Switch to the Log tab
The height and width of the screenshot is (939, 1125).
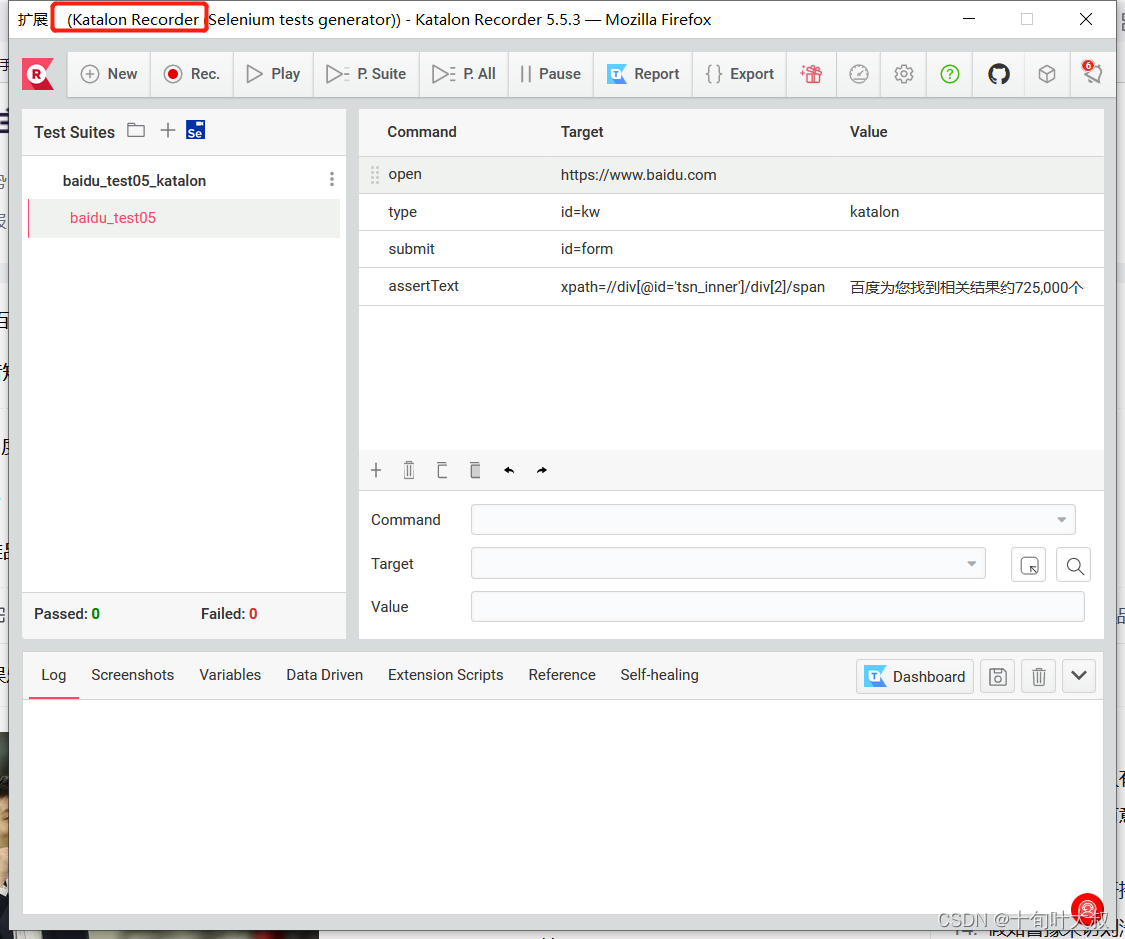54,676
